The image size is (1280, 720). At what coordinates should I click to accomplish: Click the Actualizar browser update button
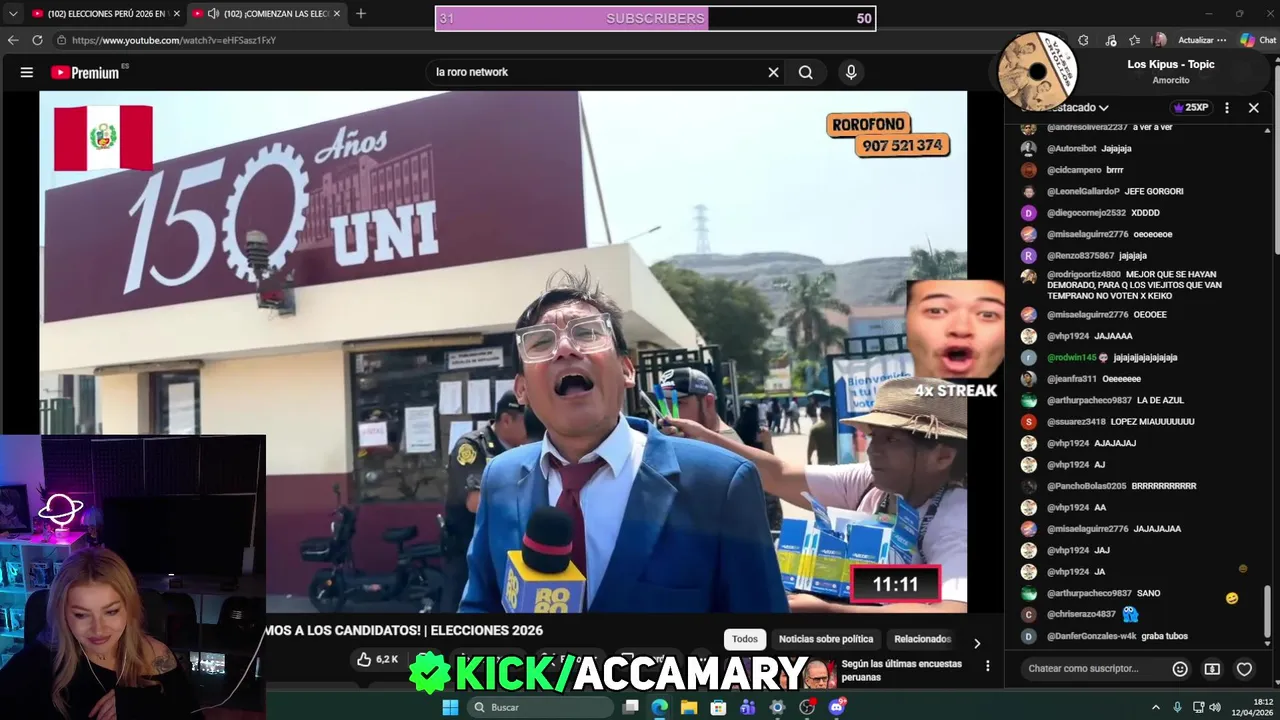(x=1195, y=40)
